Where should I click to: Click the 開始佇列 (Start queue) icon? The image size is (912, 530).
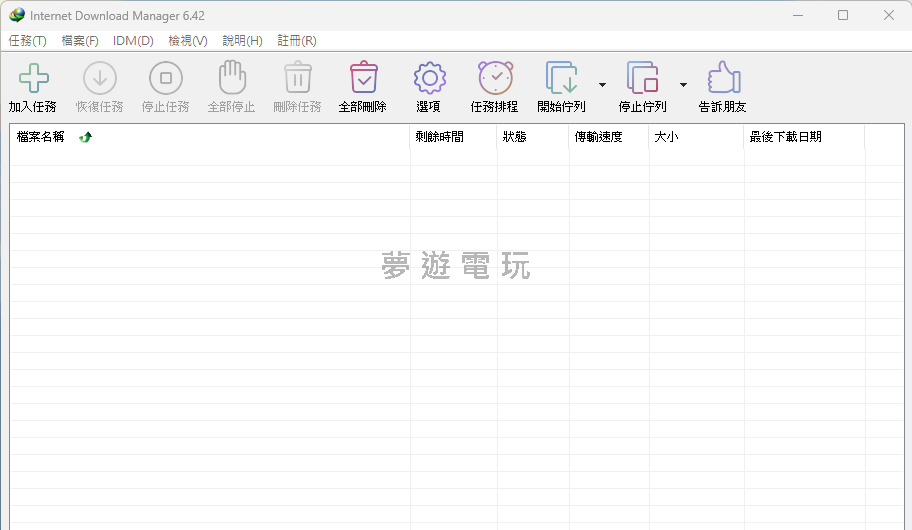[x=561, y=78]
